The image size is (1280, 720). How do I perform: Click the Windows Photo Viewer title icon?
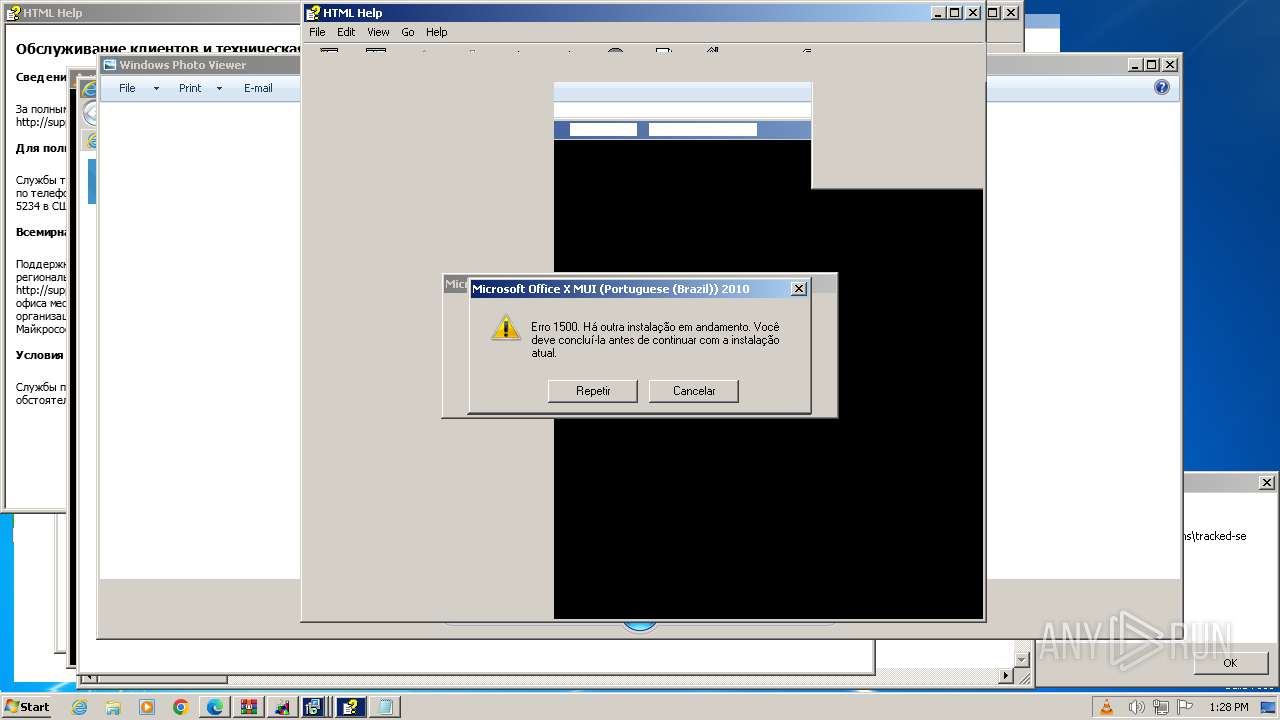110,65
